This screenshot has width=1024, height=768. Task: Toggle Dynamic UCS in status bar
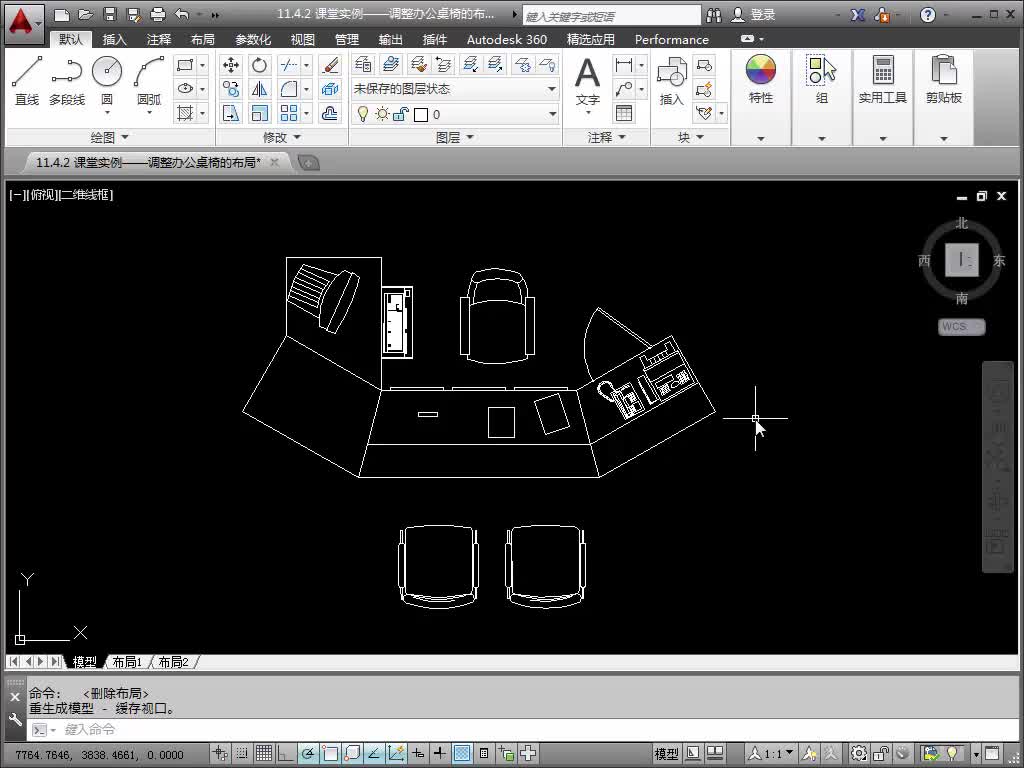tap(396, 754)
